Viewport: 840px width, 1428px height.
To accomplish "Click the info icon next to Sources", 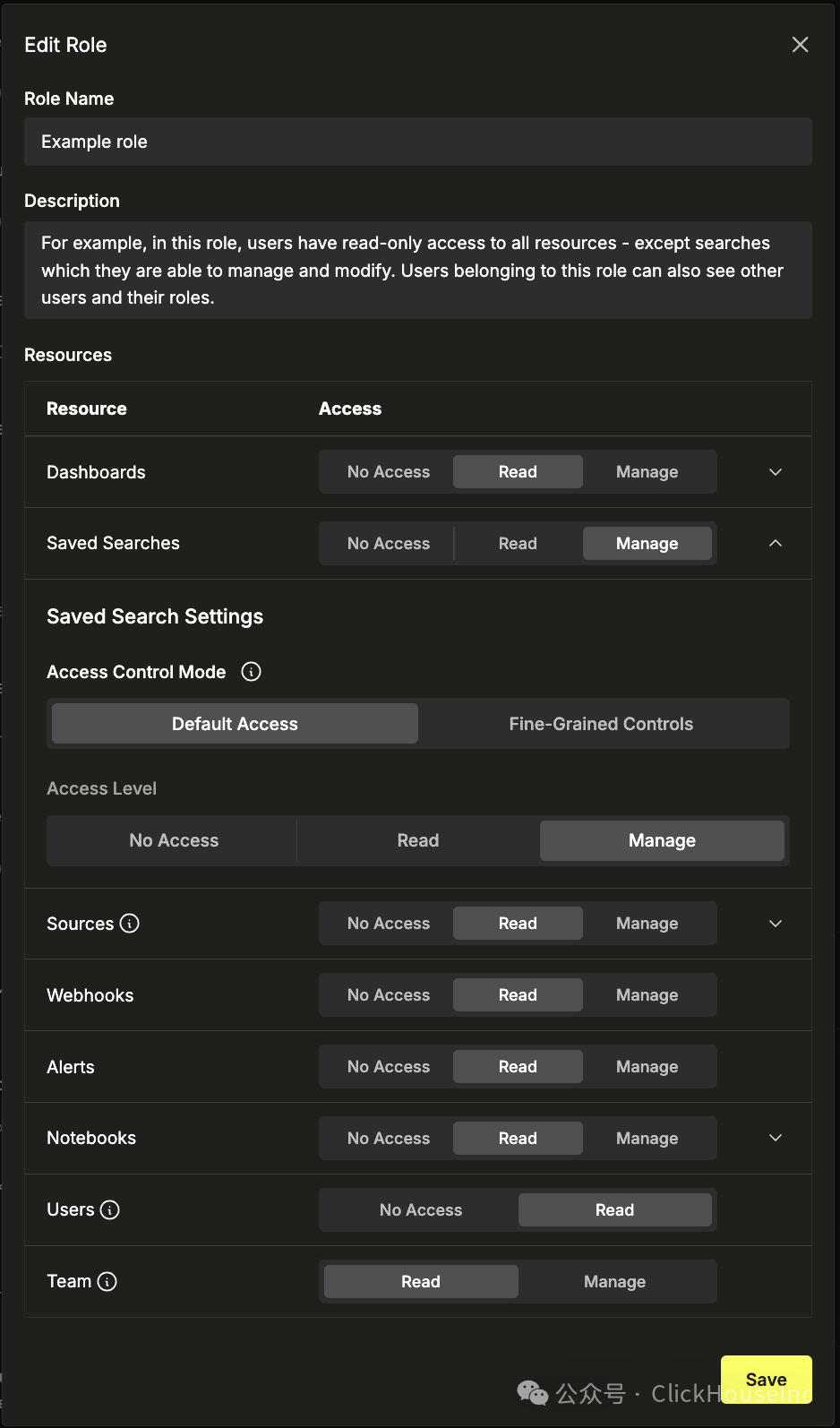I will [x=130, y=924].
